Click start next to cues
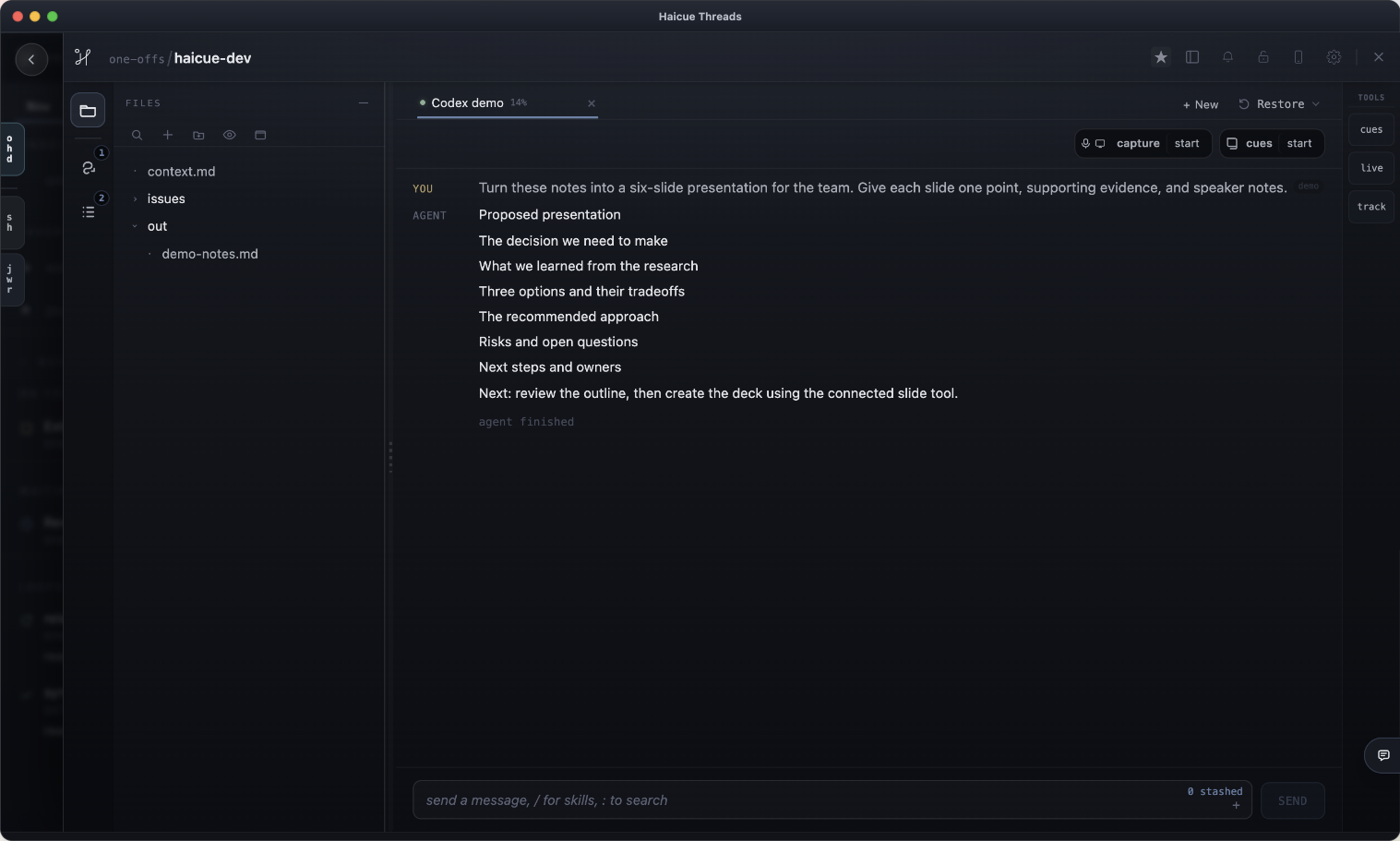Viewport: 1400px width, 841px height. tap(1299, 143)
